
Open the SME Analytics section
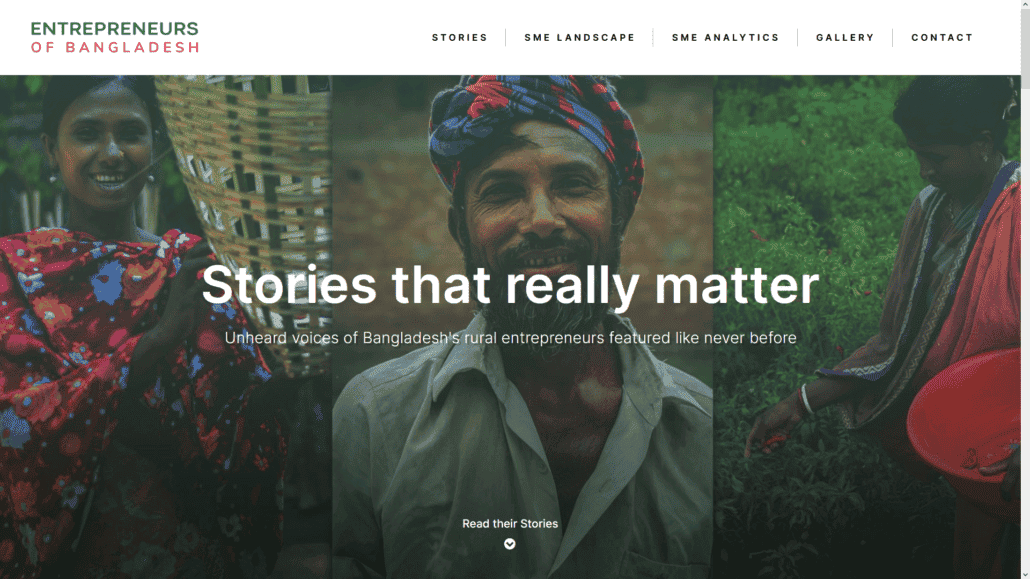(725, 37)
